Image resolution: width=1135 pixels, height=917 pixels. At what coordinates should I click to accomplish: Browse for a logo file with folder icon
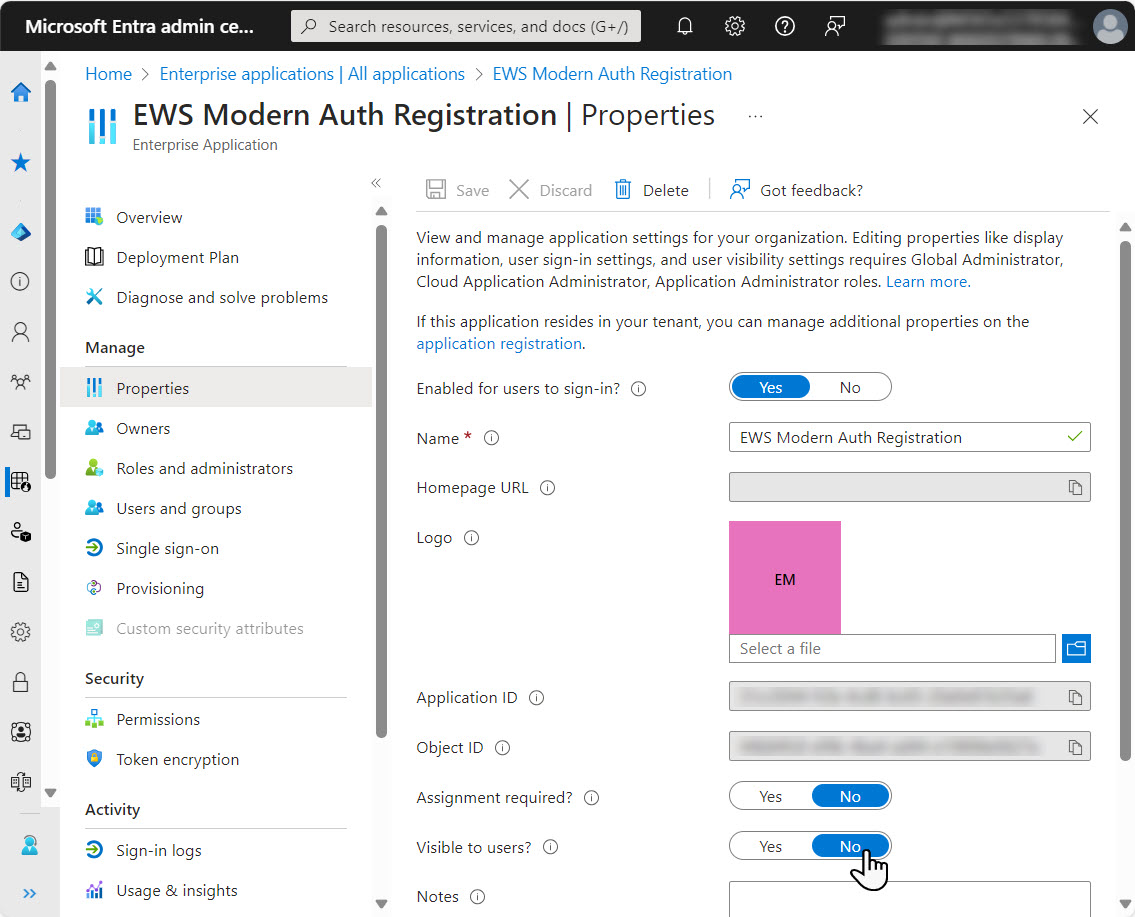1076,648
